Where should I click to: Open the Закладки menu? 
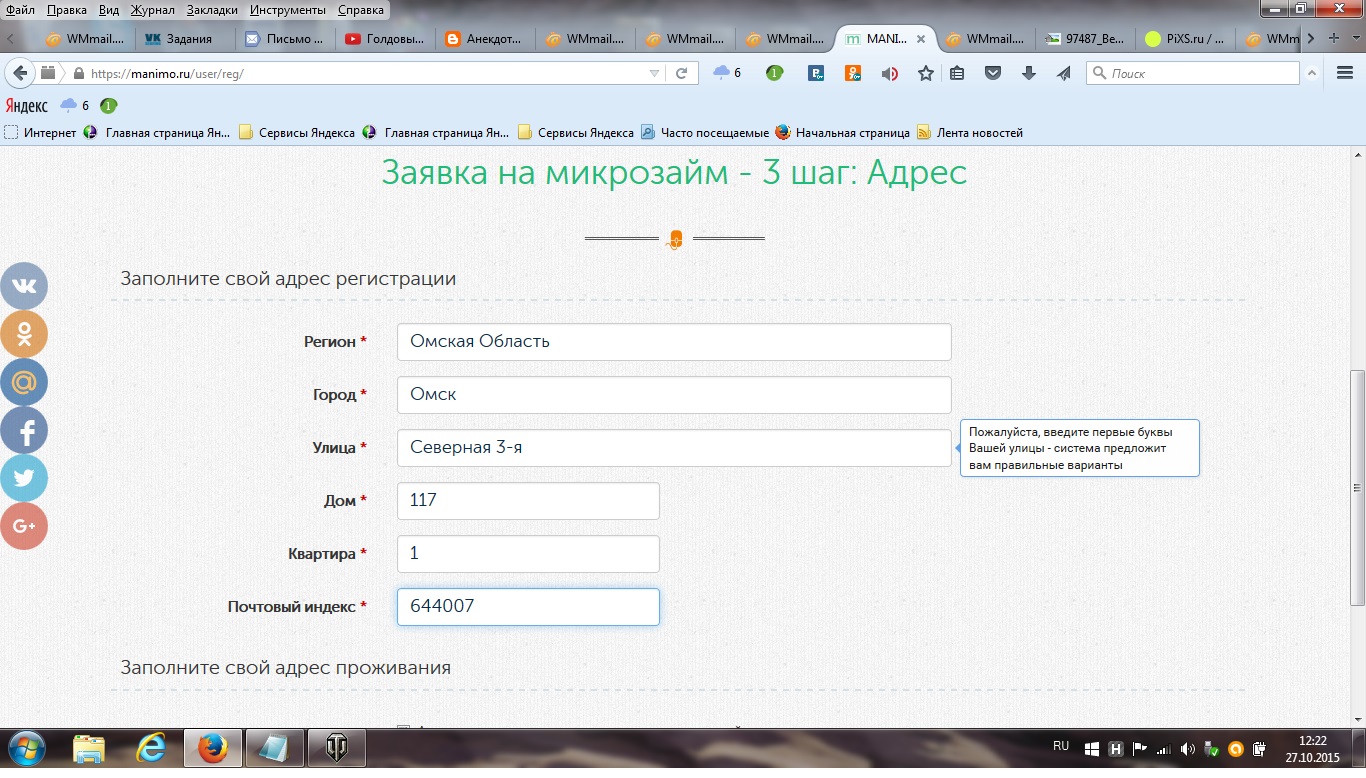pos(211,10)
